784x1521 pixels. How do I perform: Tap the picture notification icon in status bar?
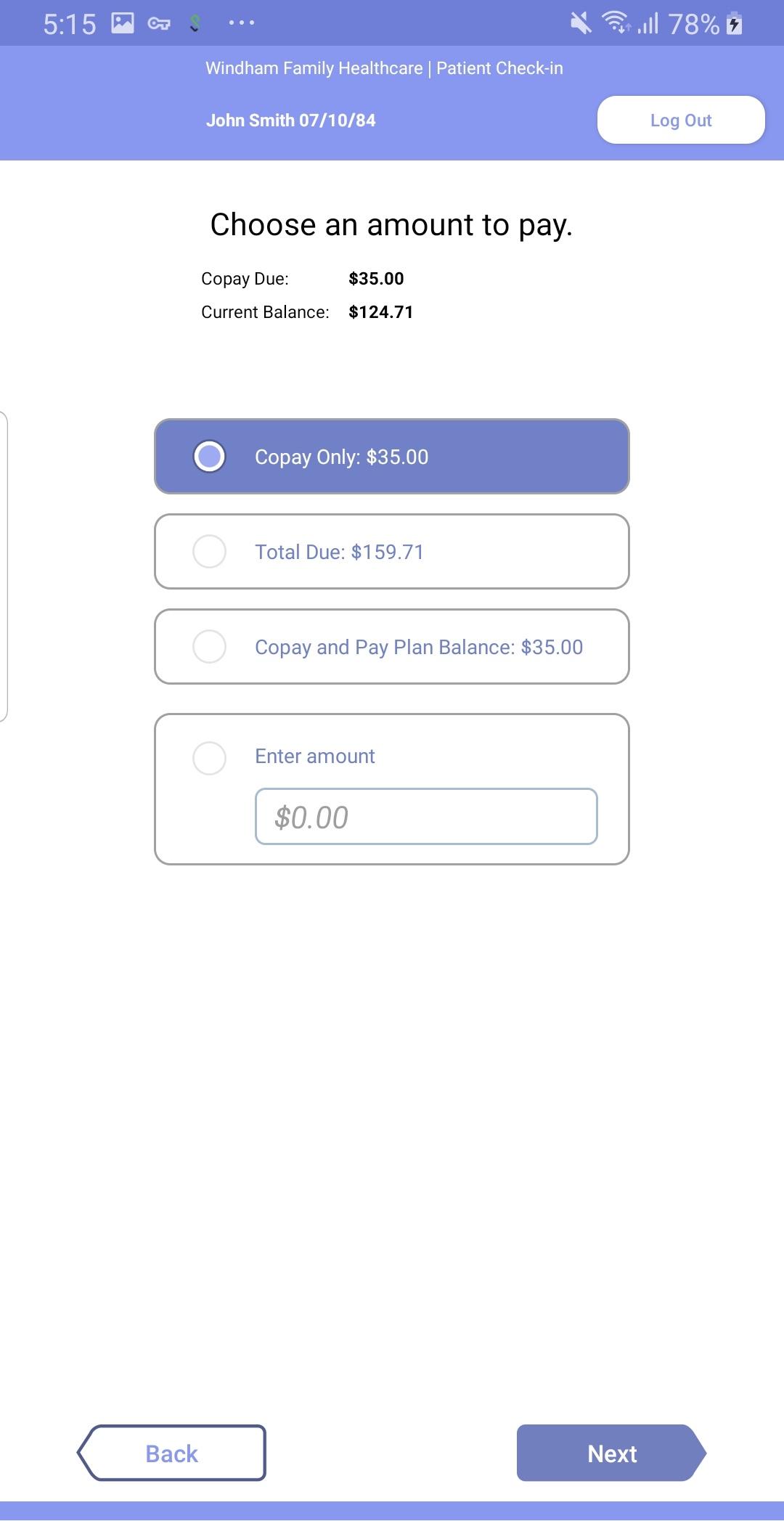(123, 23)
